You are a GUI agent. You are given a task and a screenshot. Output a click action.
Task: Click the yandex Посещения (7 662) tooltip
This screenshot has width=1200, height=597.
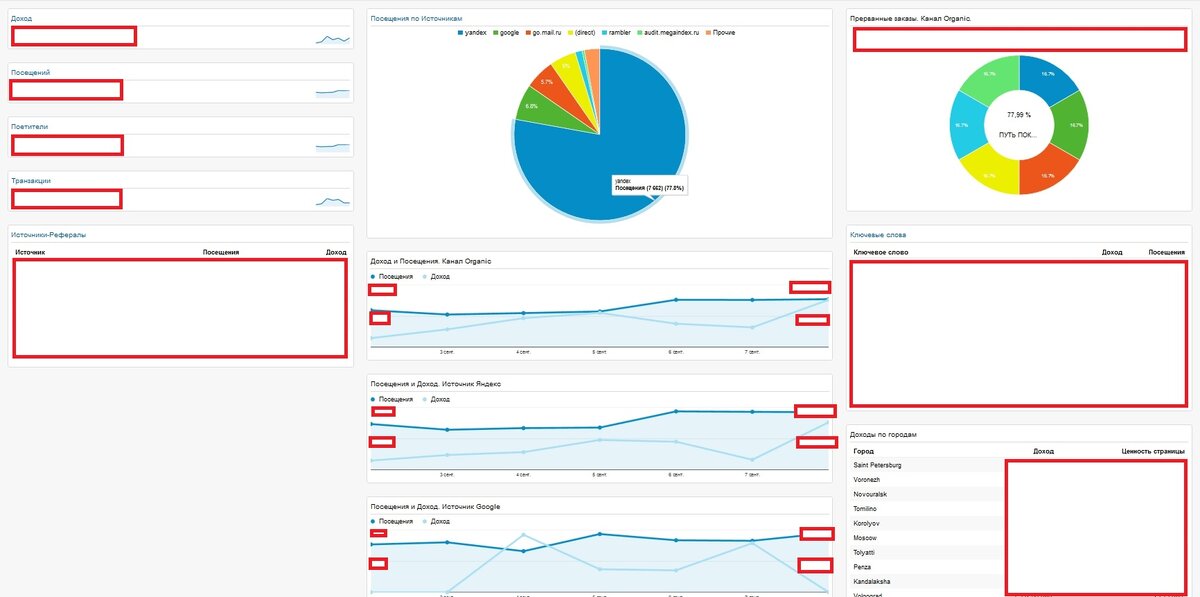[x=650, y=184]
